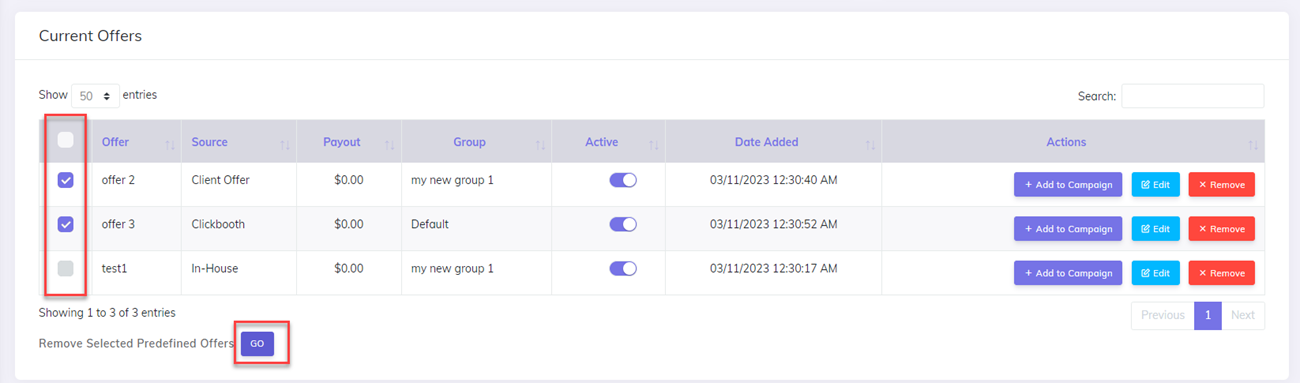Add offer 2 to a campaign

[x=1068, y=185]
